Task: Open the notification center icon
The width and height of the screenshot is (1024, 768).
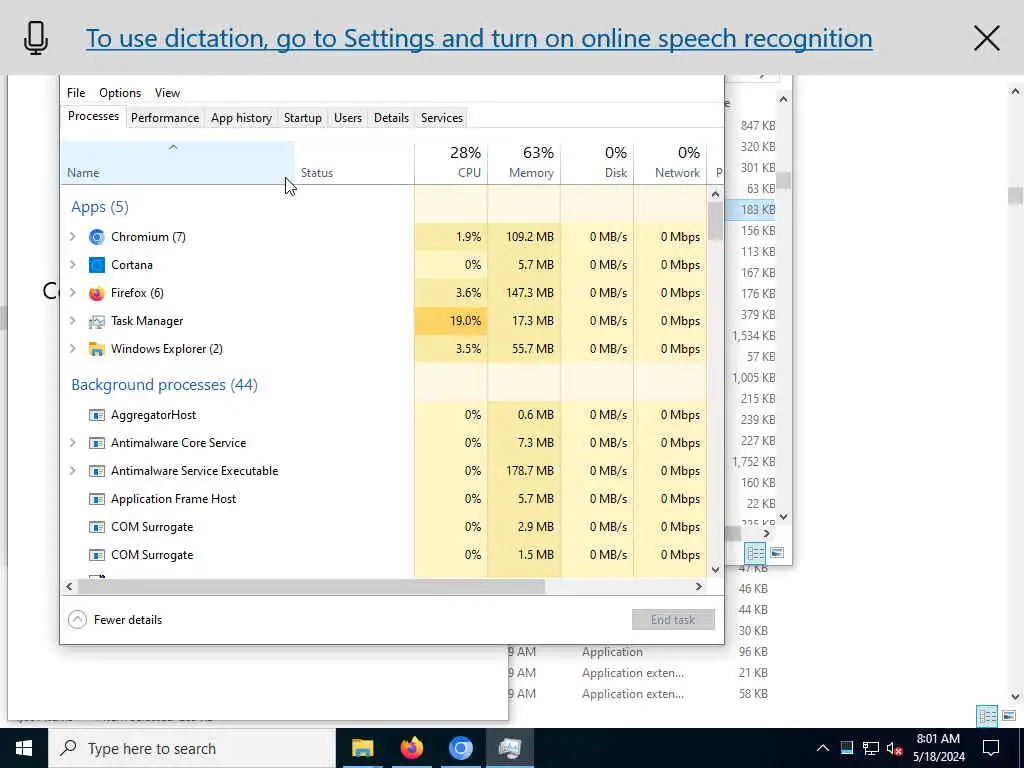Action: [x=991, y=748]
